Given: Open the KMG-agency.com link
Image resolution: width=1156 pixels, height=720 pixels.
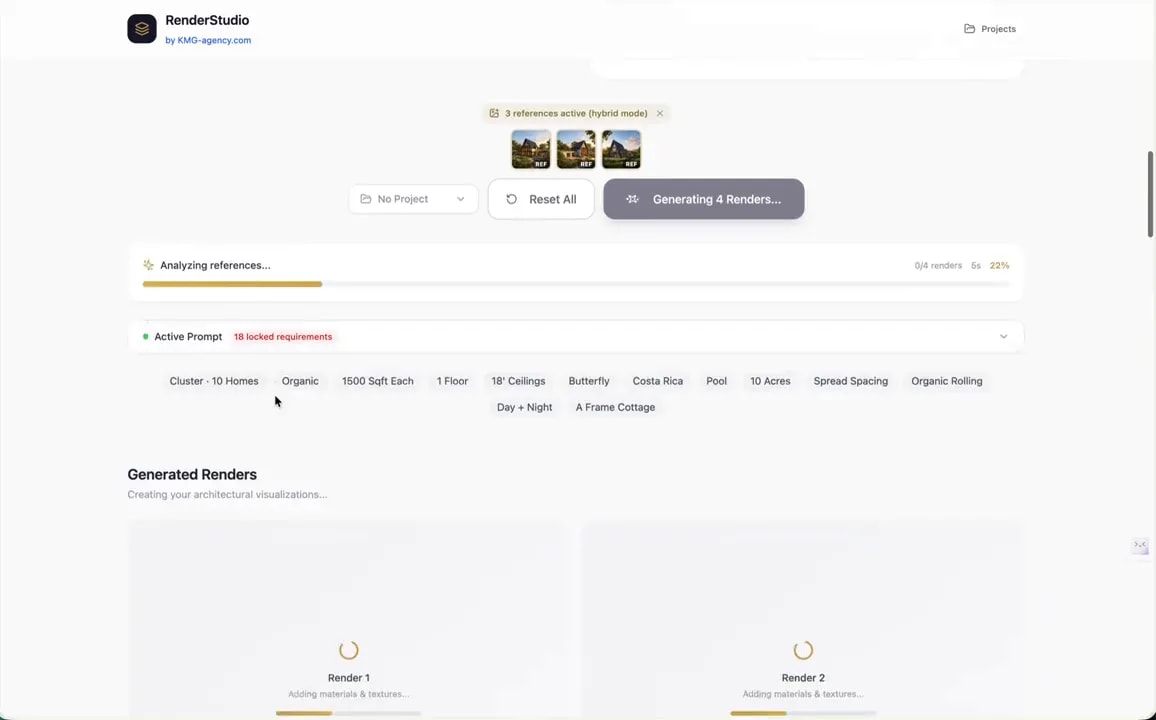Looking at the screenshot, I should coord(214,41).
